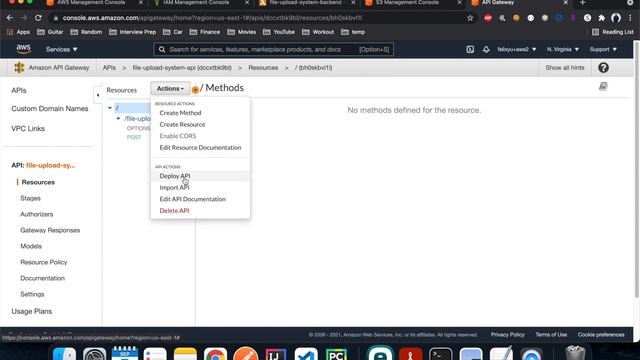Viewport: 640px width, 360px height.
Task: Open Usage Plans in the sidebar
Action: click(31, 311)
